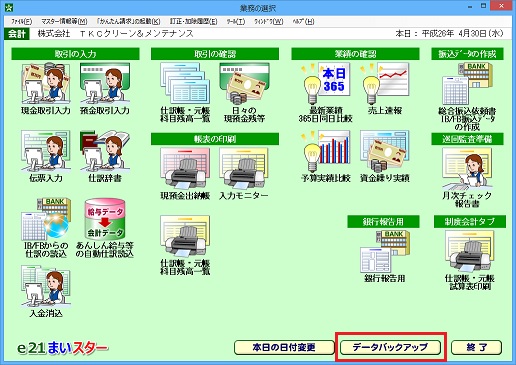Open 「かんたん請求」の起動(K) menu
Screen dimensions: 516x365
[128, 22]
